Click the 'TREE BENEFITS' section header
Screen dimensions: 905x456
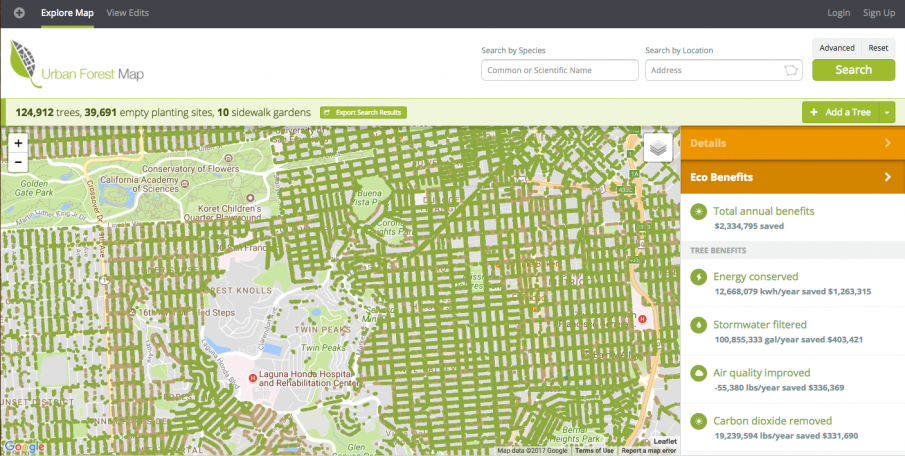click(718, 251)
